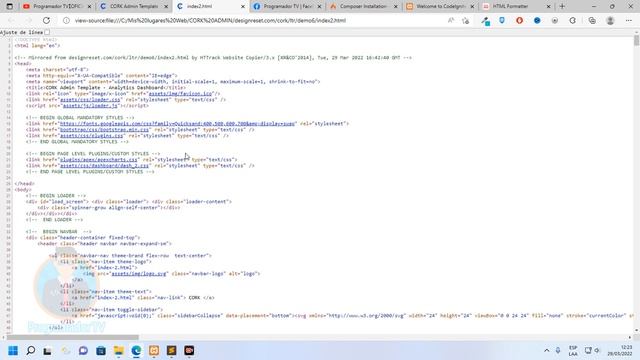Viewport: 640px width, 360px height.
Task: Toggle the Ajuste de línea checkbox
Action: click(47, 32)
